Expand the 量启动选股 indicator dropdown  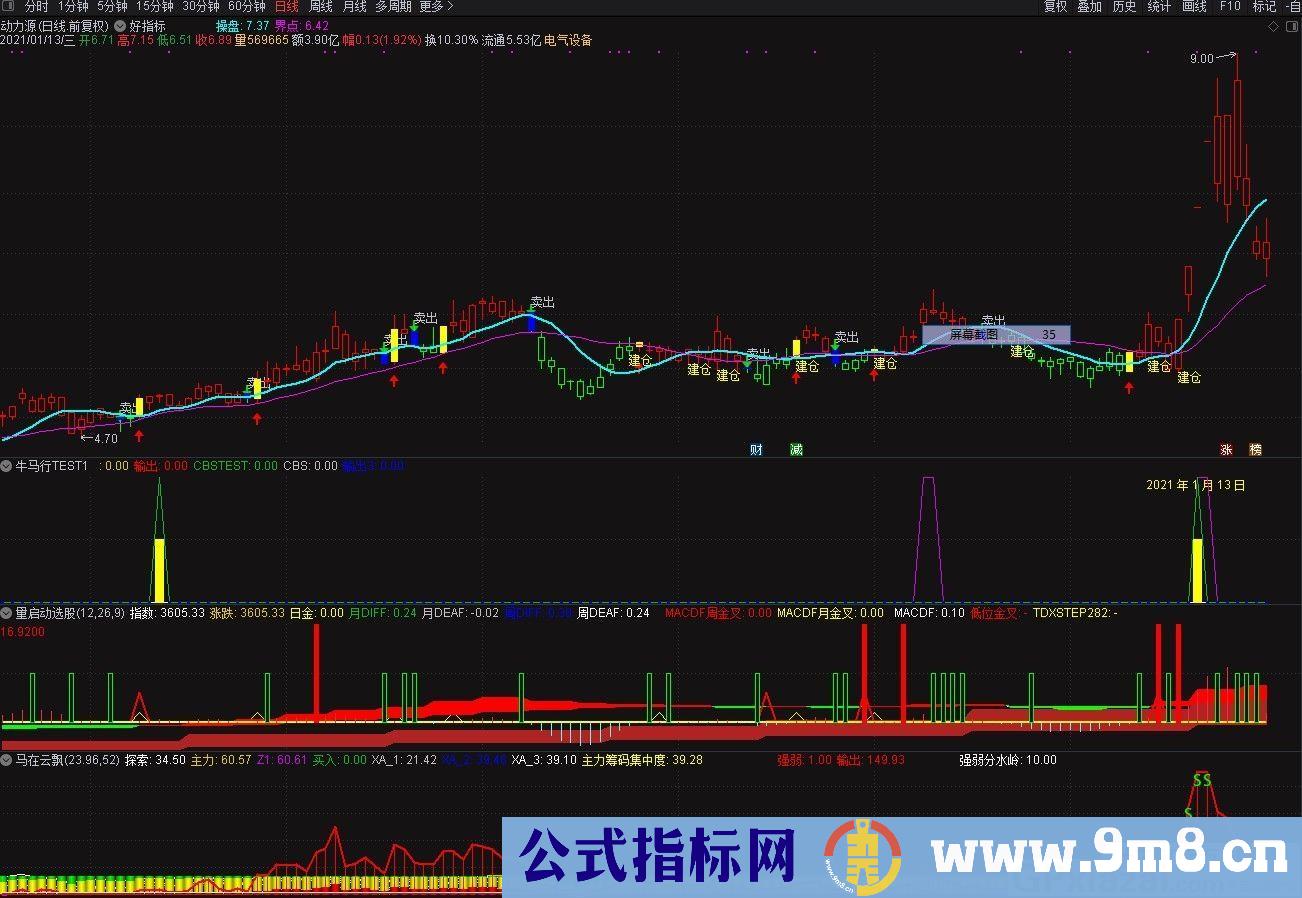click(6, 613)
